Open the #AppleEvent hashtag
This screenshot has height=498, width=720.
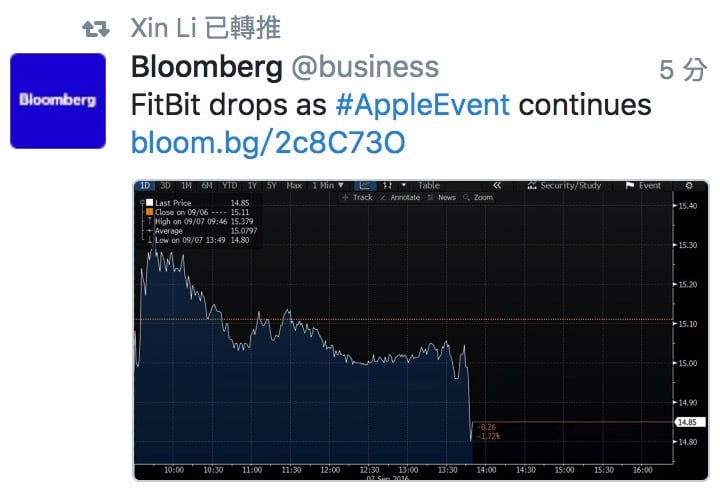pyautogui.click(x=422, y=105)
